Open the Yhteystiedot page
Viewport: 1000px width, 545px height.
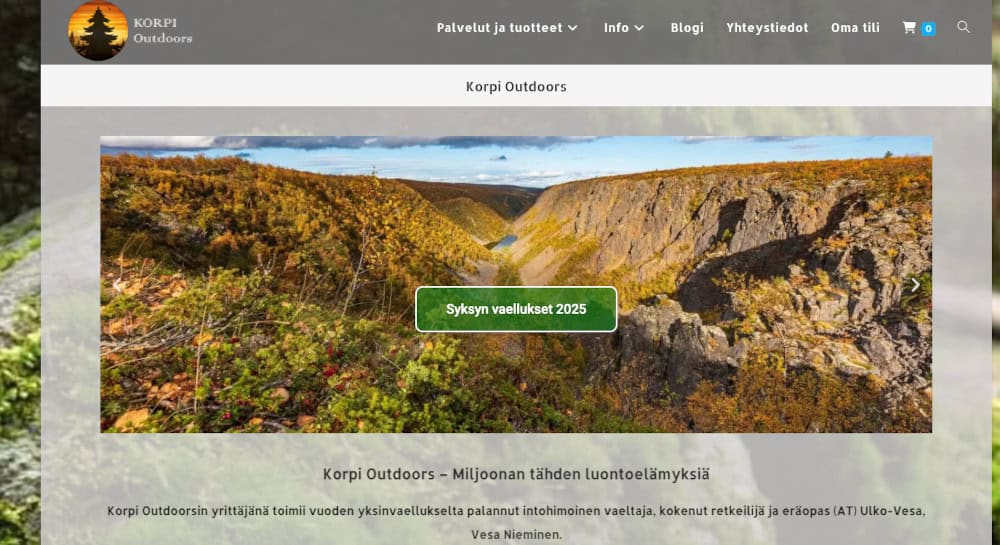click(x=767, y=28)
